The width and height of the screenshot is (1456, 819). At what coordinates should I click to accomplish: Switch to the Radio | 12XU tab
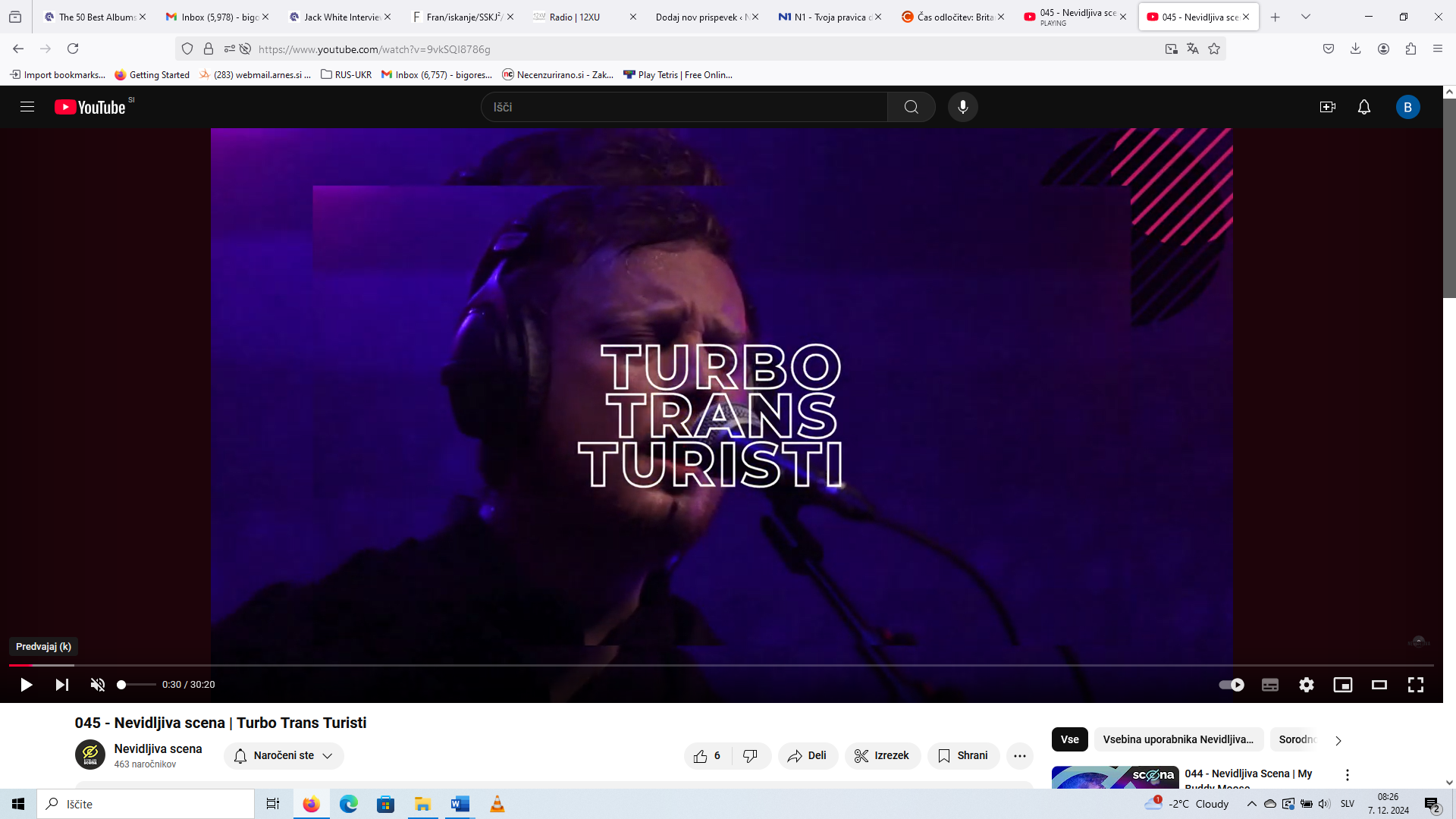(575, 17)
